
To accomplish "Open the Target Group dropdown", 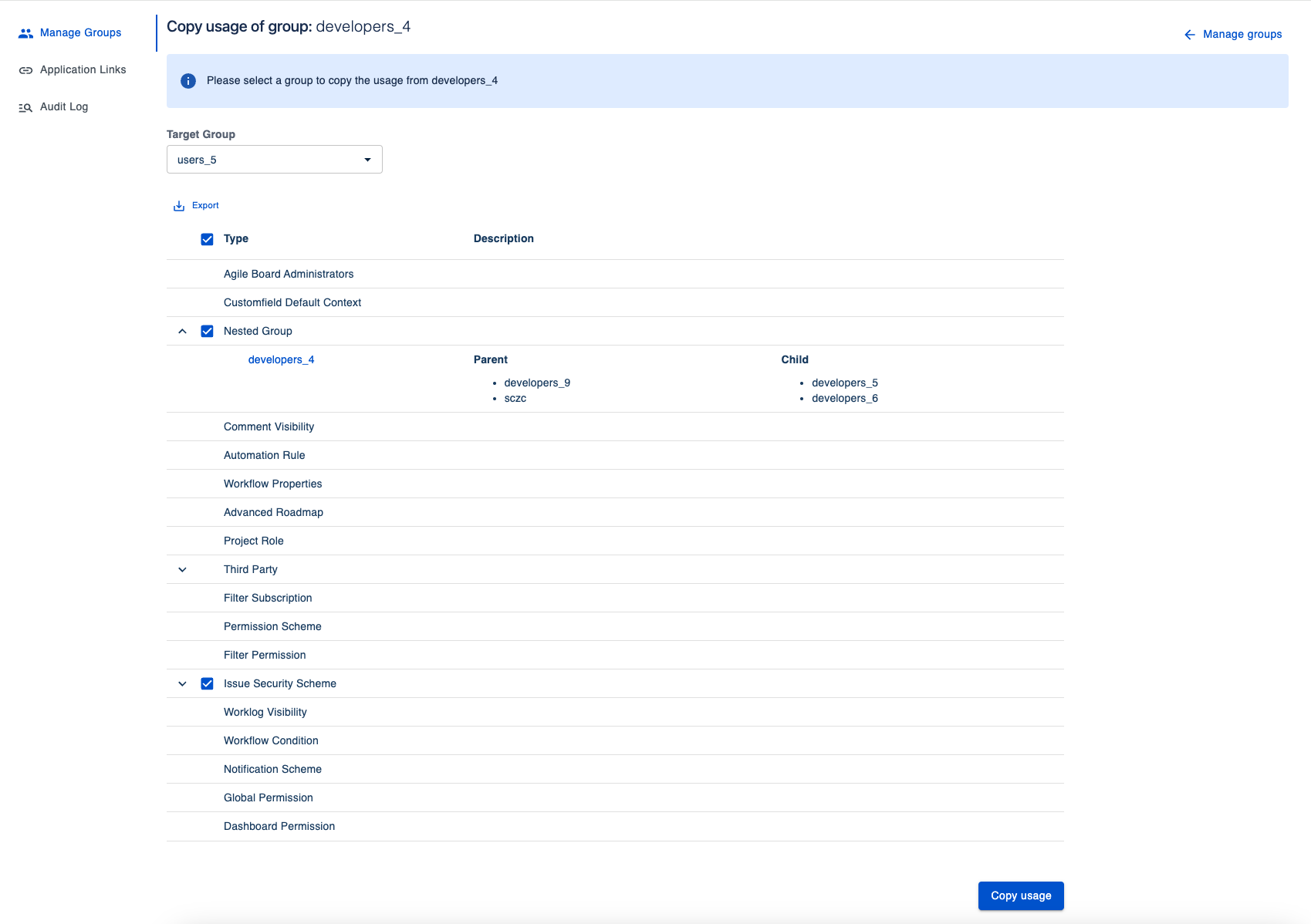I will [274, 160].
